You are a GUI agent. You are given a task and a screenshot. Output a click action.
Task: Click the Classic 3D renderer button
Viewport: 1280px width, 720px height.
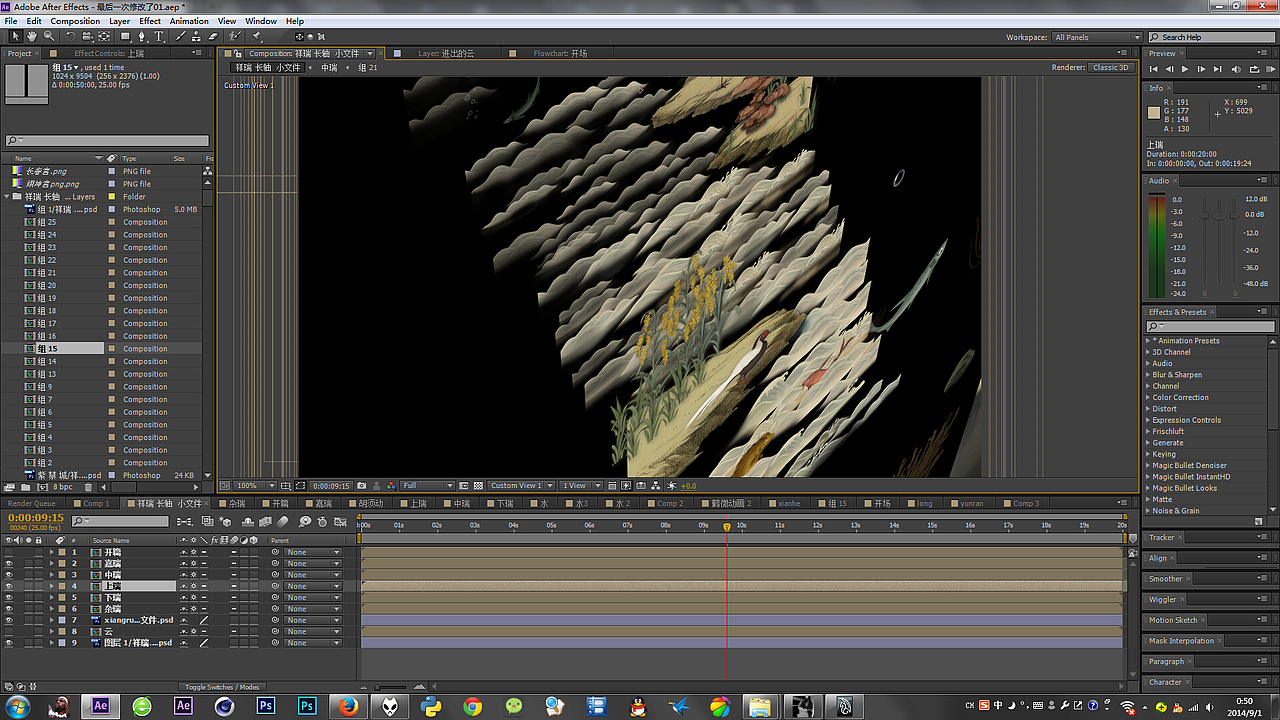pos(1111,68)
